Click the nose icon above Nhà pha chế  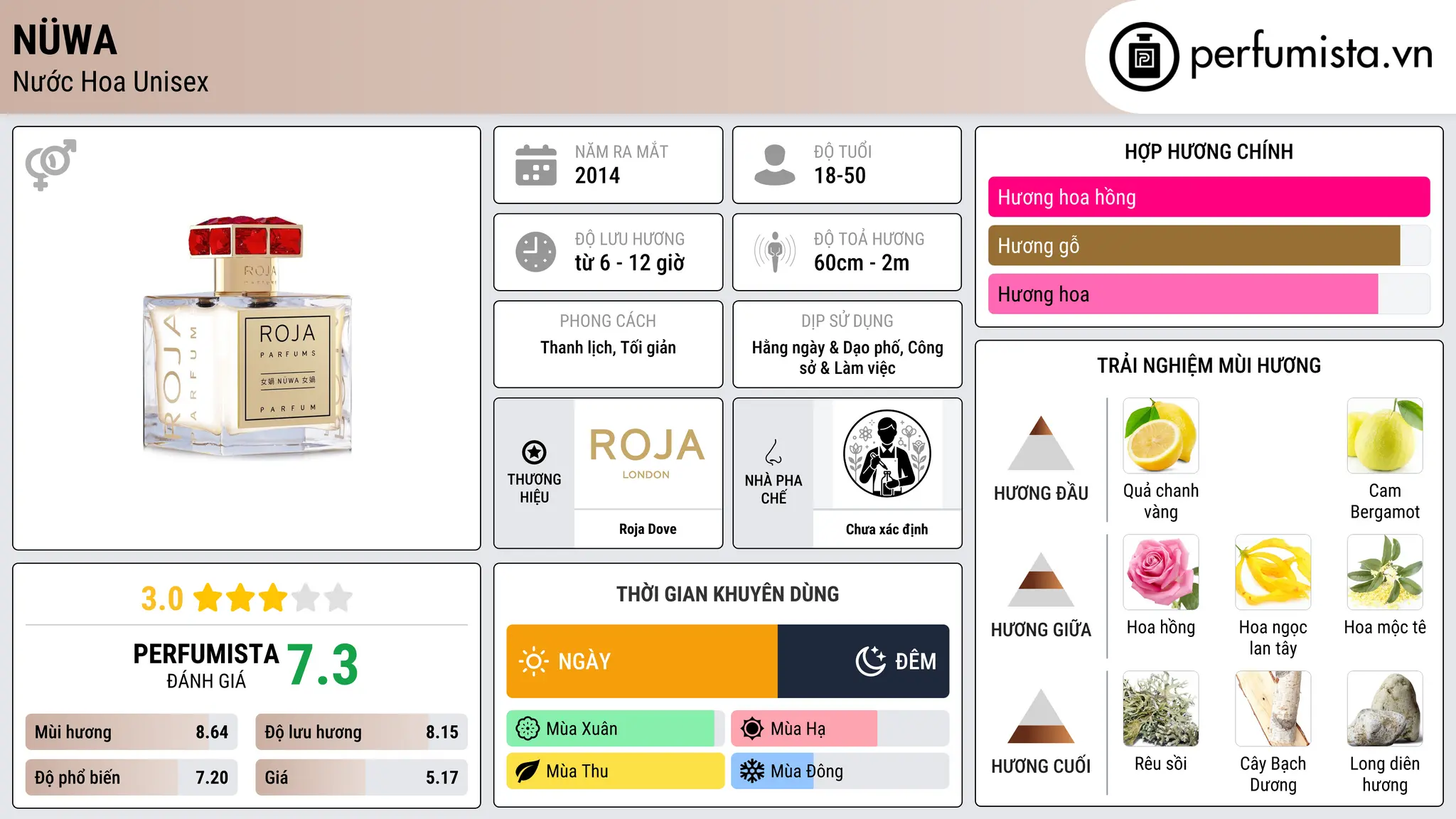[x=773, y=452]
